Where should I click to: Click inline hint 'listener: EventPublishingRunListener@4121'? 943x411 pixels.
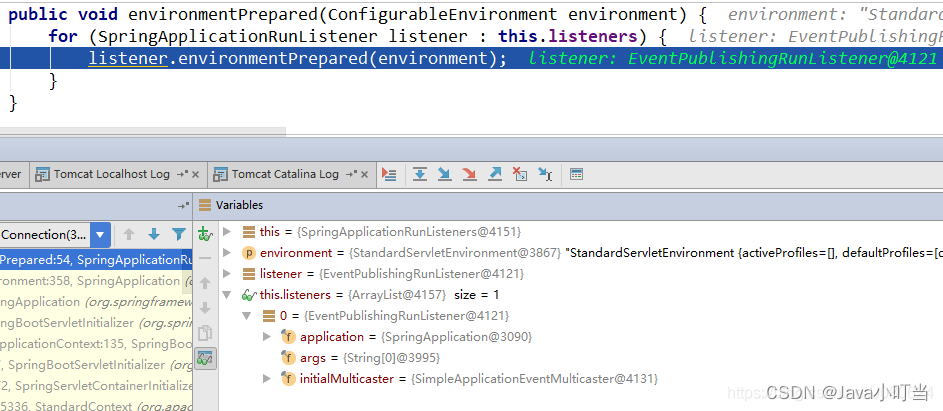(x=733, y=59)
